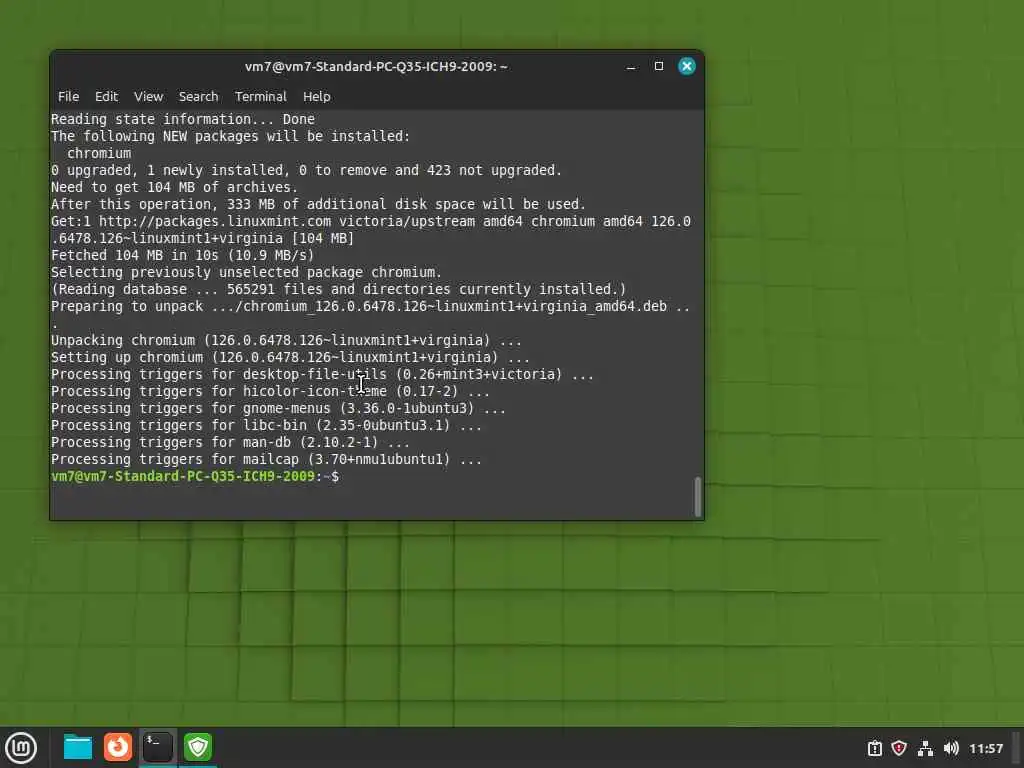Viewport: 1024px width, 768px height.
Task: Open the Search menu in terminal
Action: coord(199,97)
